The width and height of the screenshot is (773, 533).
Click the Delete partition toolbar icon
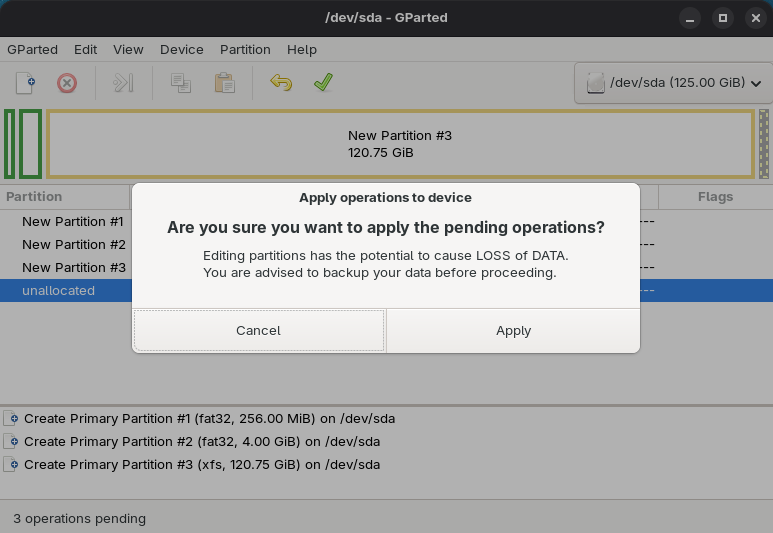point(67,83)
